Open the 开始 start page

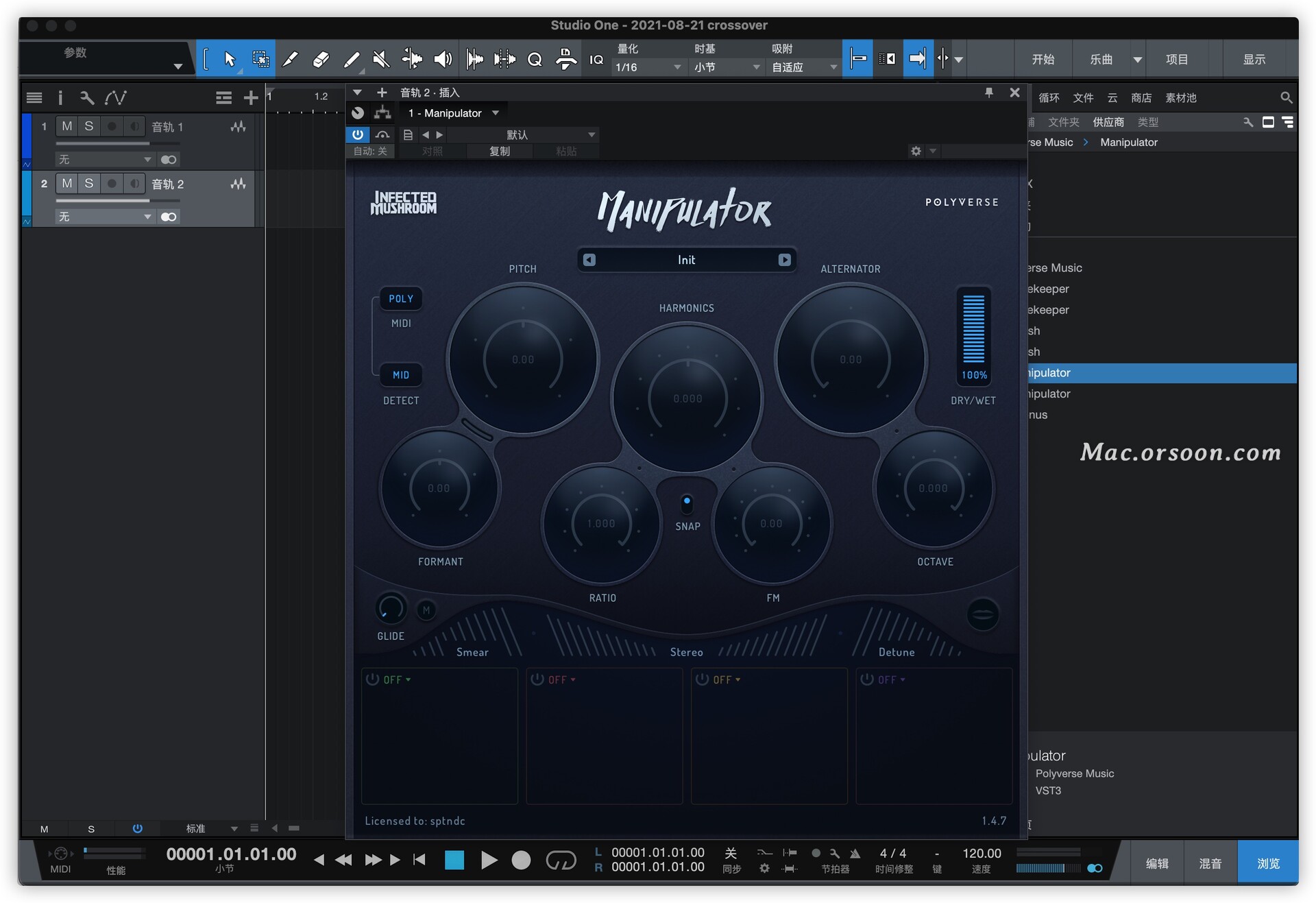[1043, 60]
